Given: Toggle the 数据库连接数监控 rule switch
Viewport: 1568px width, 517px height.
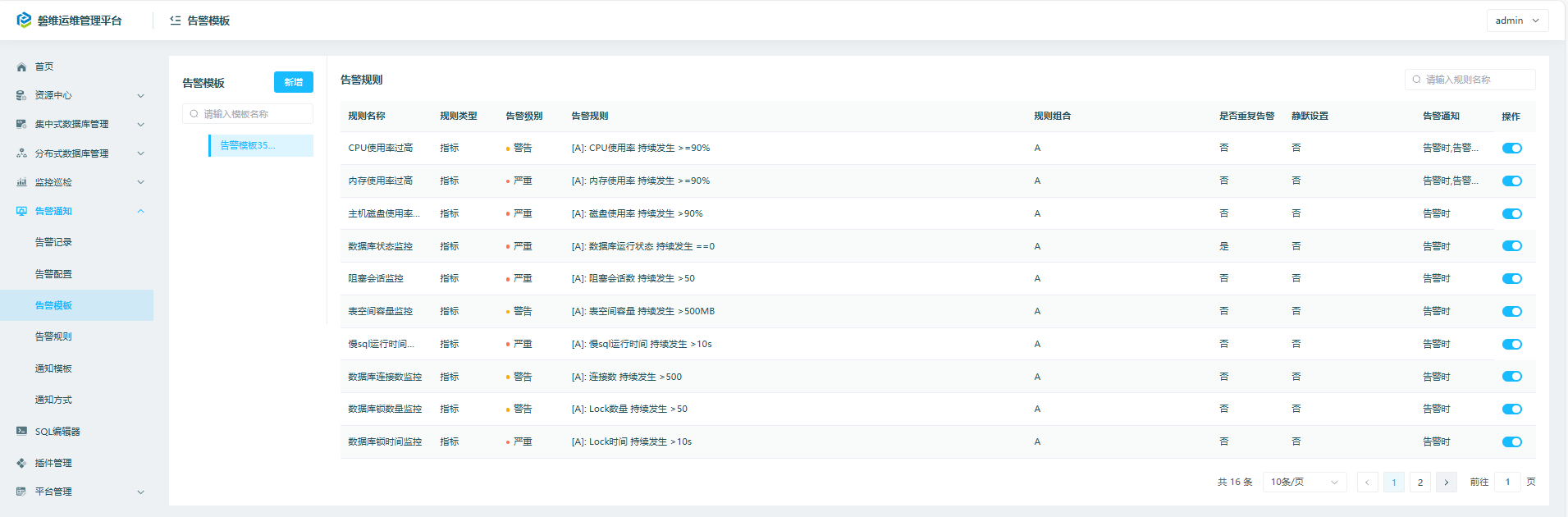Looking at the screenshot, I should point(1512,377).
